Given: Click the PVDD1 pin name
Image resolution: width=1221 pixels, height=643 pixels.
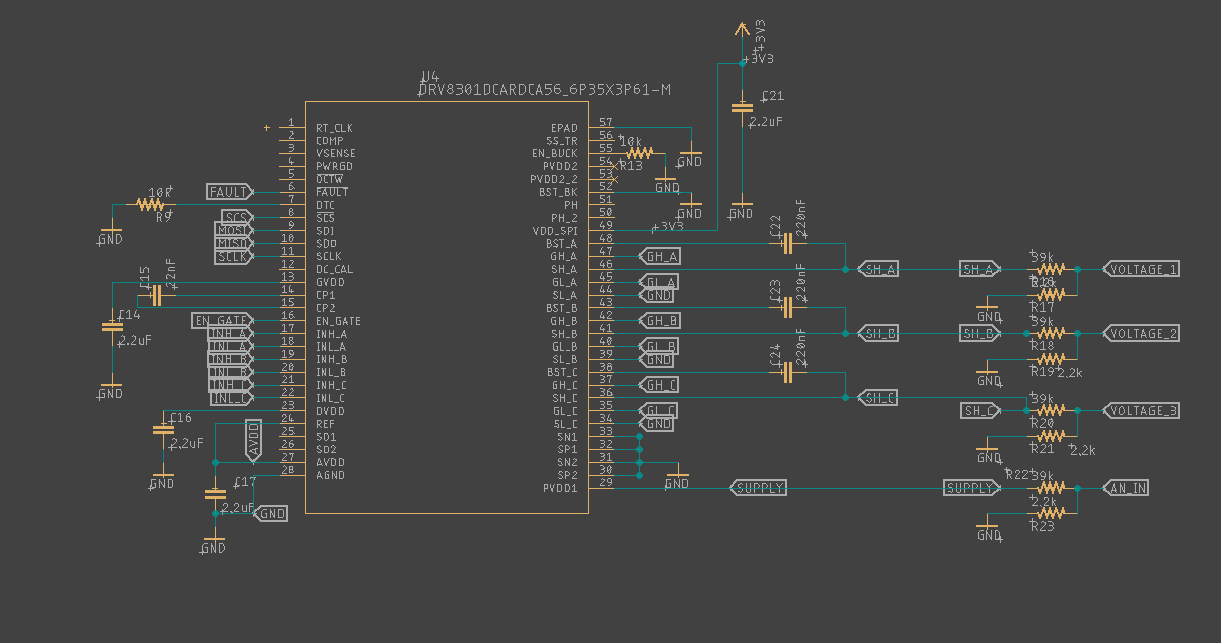Looking at the screenshot, I should (x=560, y=488).
